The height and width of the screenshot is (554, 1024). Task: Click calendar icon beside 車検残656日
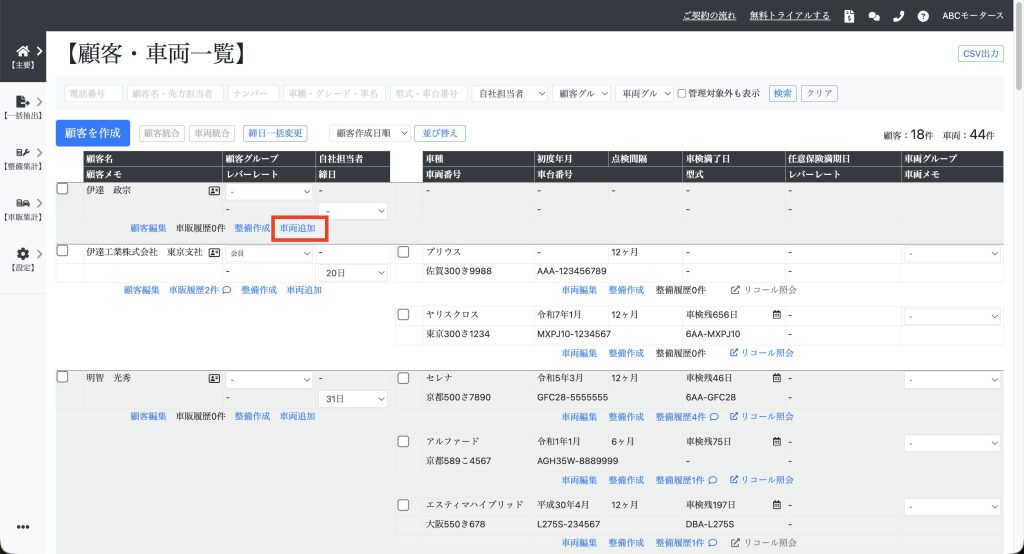click(x=776, y=314)
